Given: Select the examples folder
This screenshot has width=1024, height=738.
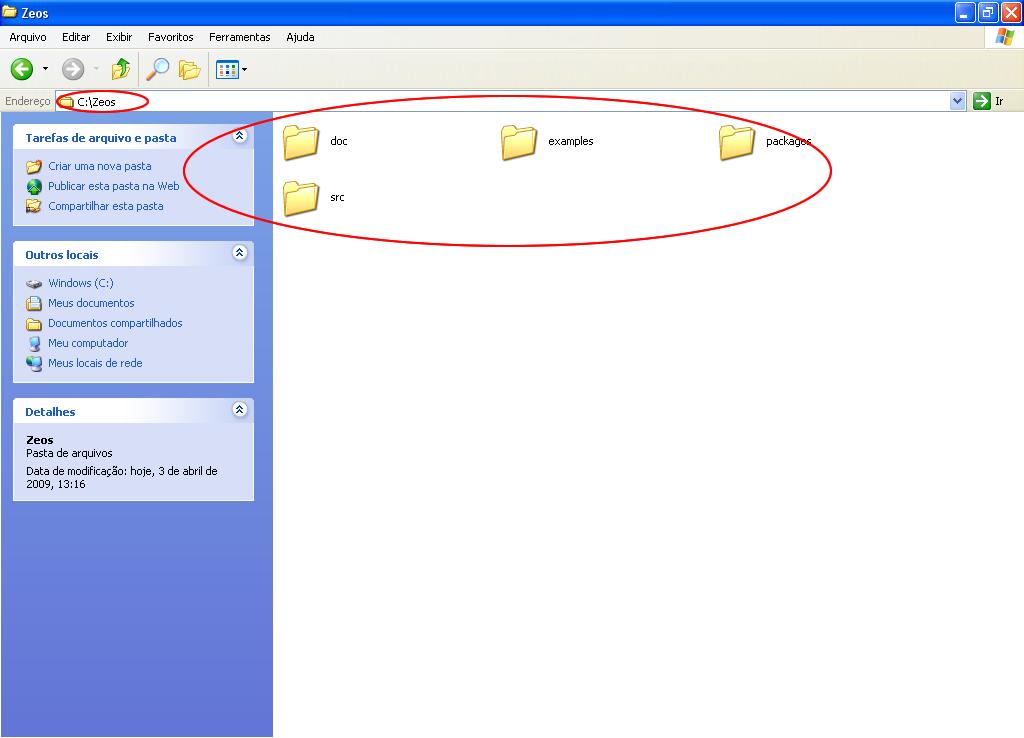Looking at the screenshot, I should [x=519, y=142].
